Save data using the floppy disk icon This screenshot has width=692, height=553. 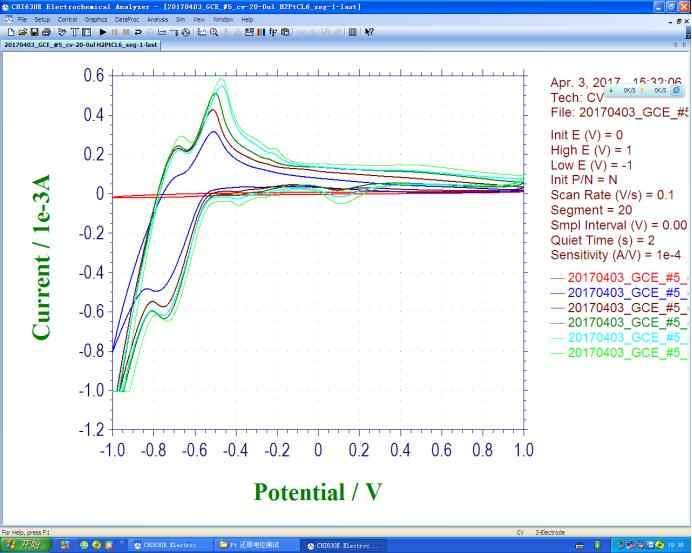coord(34,32)
